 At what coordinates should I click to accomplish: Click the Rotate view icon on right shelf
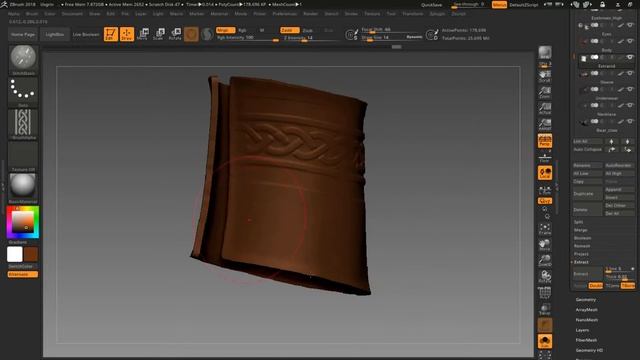pos(545,277)
